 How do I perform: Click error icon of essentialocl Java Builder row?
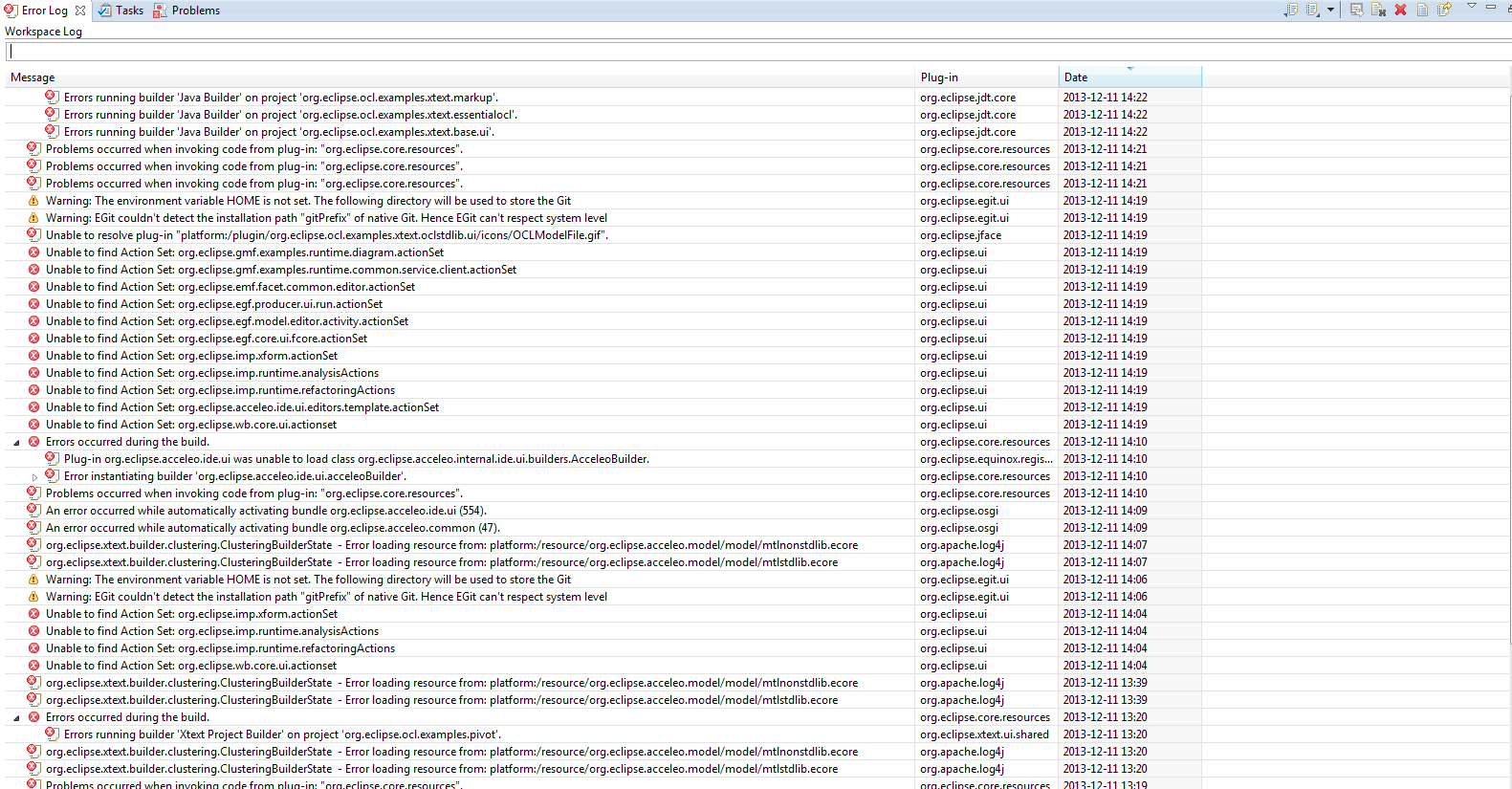(x=52, y=114)
